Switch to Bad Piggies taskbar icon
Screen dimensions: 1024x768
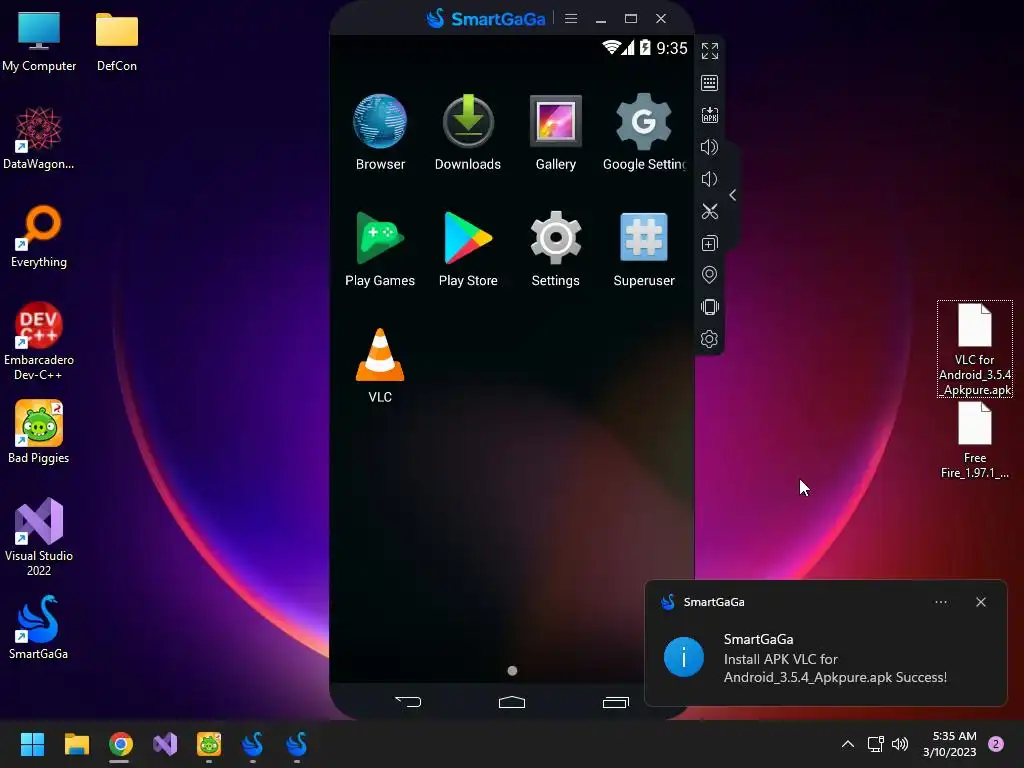[209, 744]
